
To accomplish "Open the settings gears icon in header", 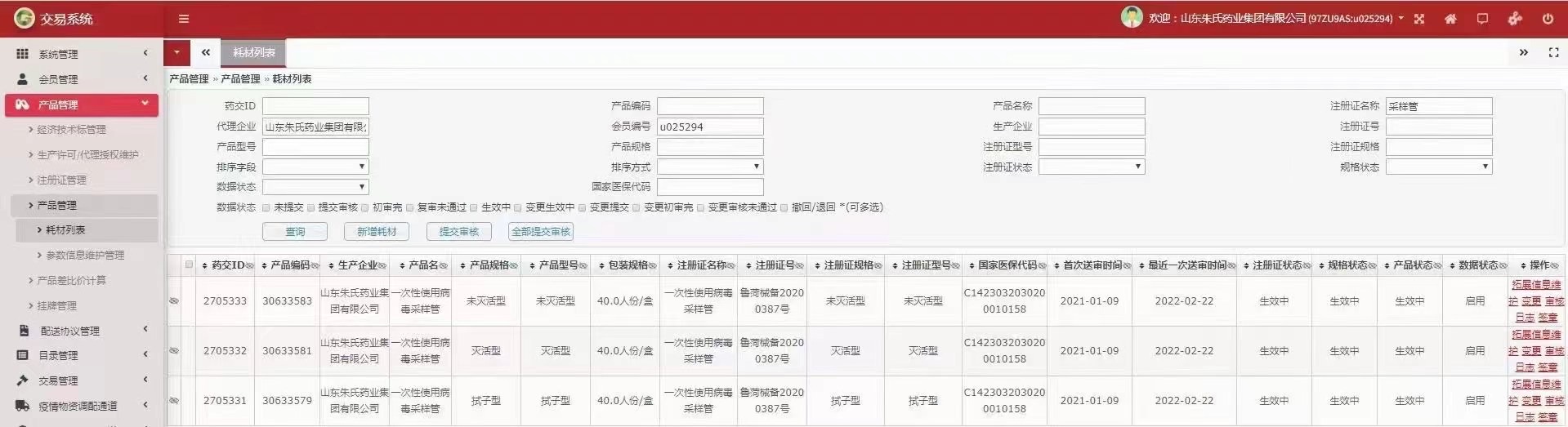I will 1515,19.
